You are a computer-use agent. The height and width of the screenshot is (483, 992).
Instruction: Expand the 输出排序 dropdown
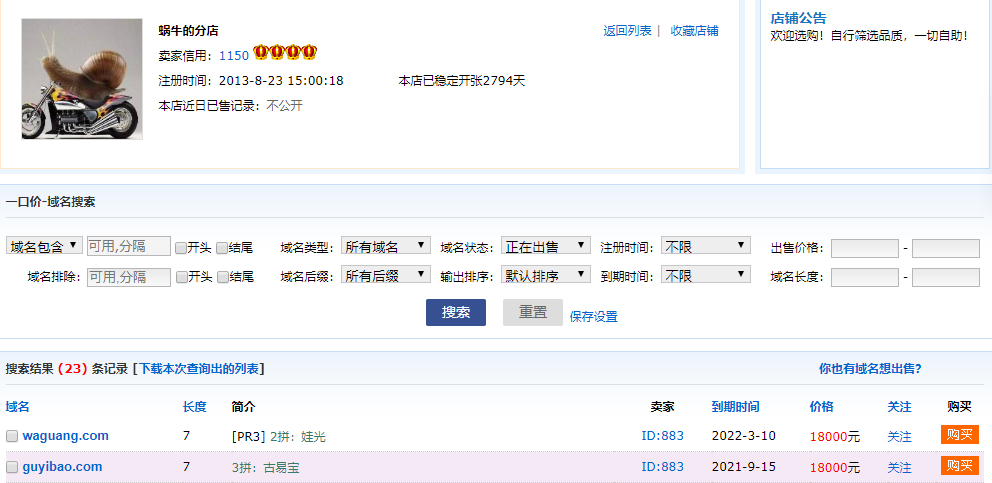point(545,275)
